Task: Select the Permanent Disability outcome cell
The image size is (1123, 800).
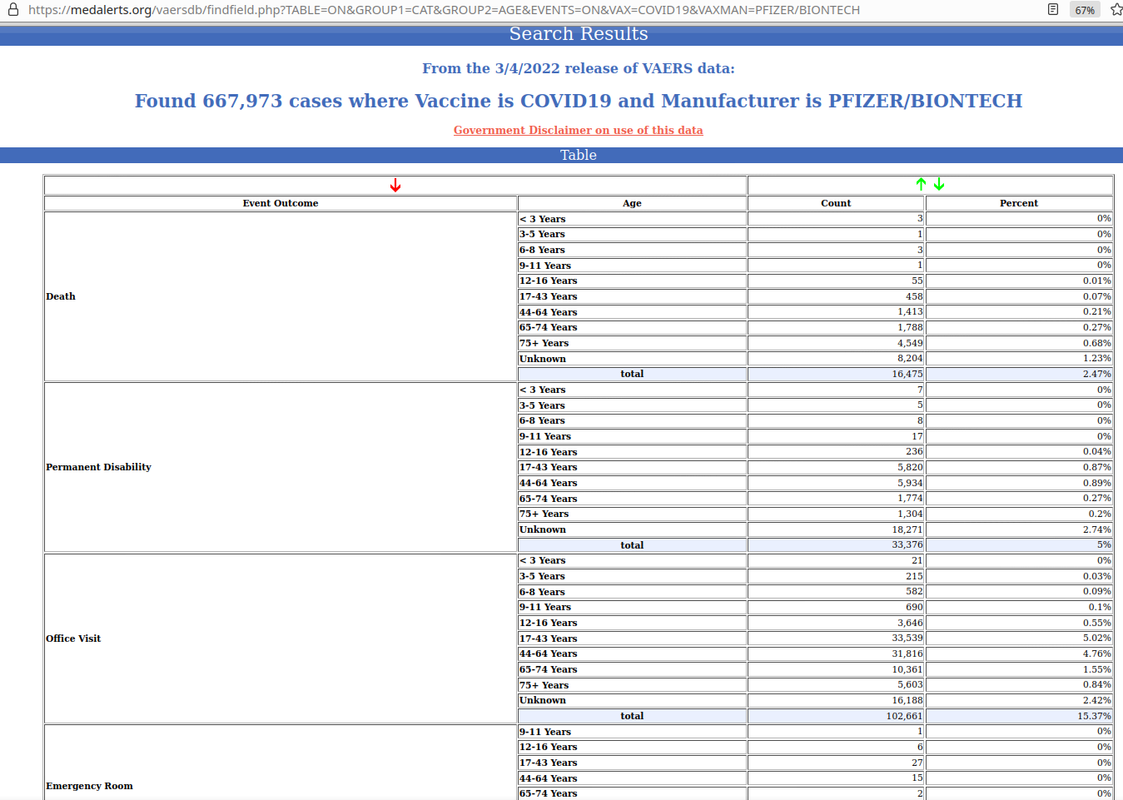Action: (x=280, y=467)
